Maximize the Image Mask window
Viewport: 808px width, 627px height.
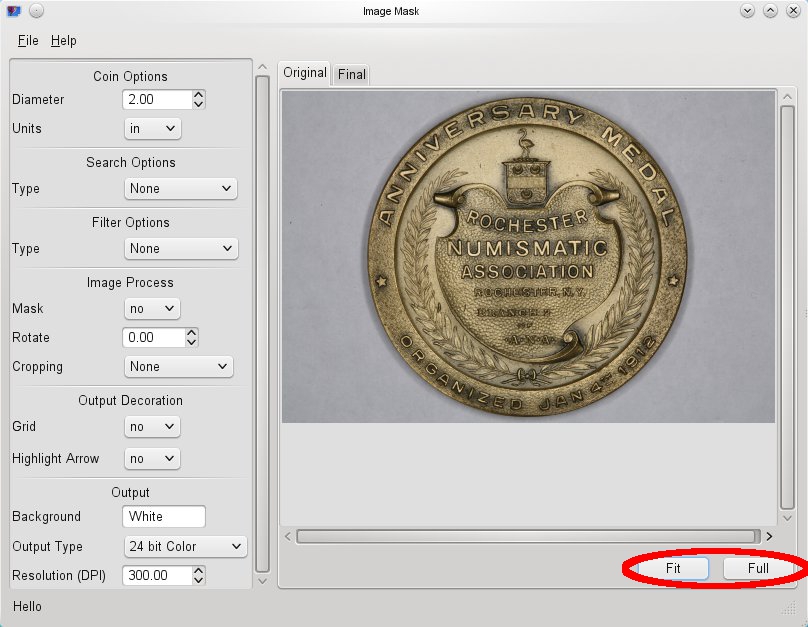click(x=770, y=11)
